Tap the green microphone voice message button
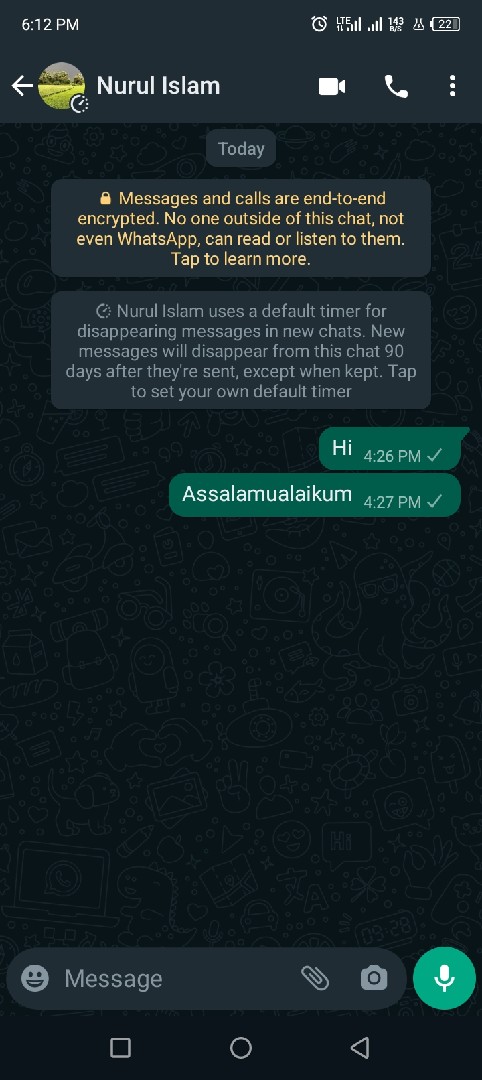The height and width of the screenshot is (1080, 482). coord(444,978)
